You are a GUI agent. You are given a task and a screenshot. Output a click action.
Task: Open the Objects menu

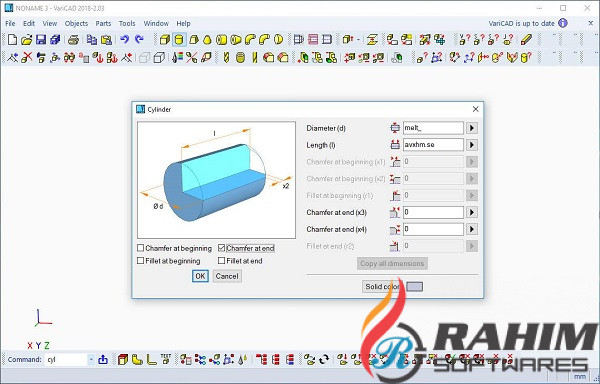coord(76,23)
